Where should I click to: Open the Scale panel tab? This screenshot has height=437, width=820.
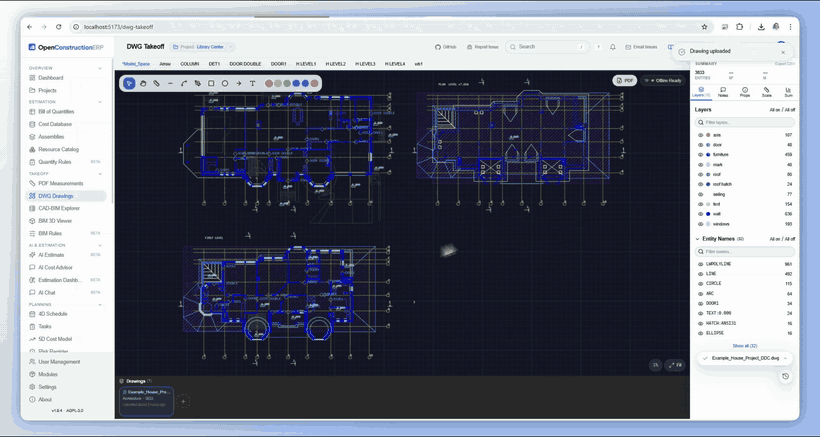click(x=767, y=92)
